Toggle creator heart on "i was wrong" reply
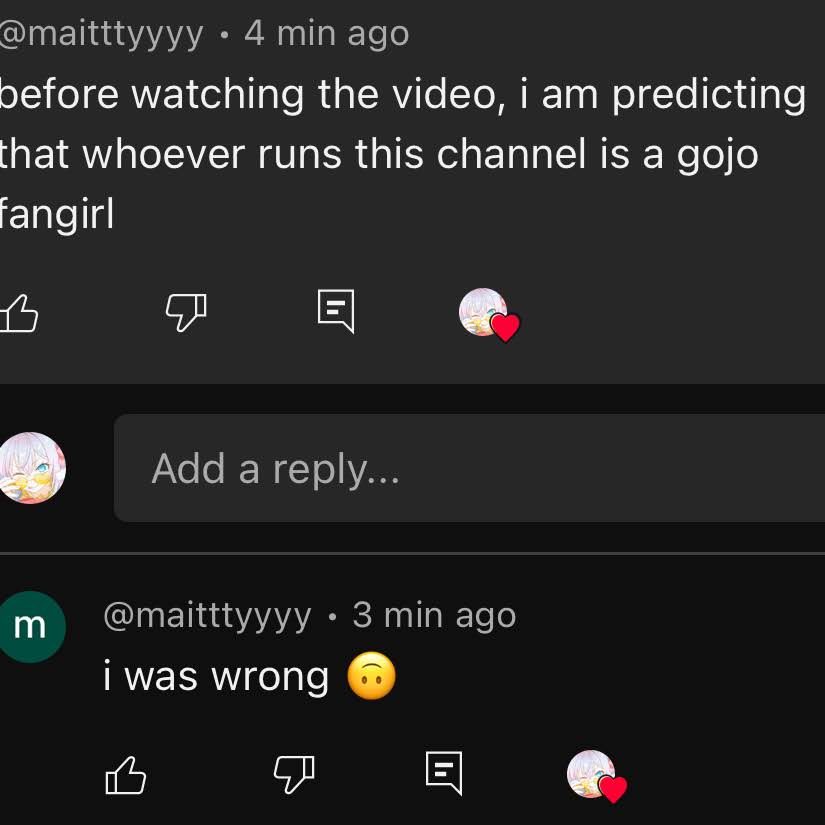The height and width of the screenshot is (825, 825). click(596, 775)
